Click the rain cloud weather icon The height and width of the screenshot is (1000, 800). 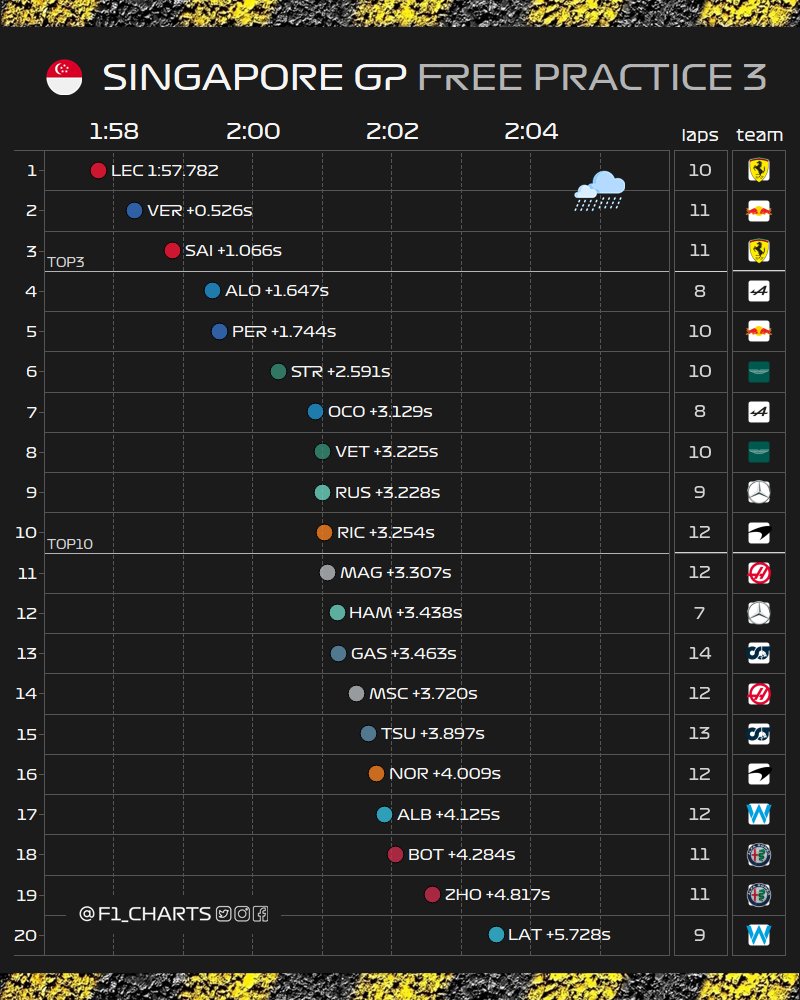click(x=599, y=191)
